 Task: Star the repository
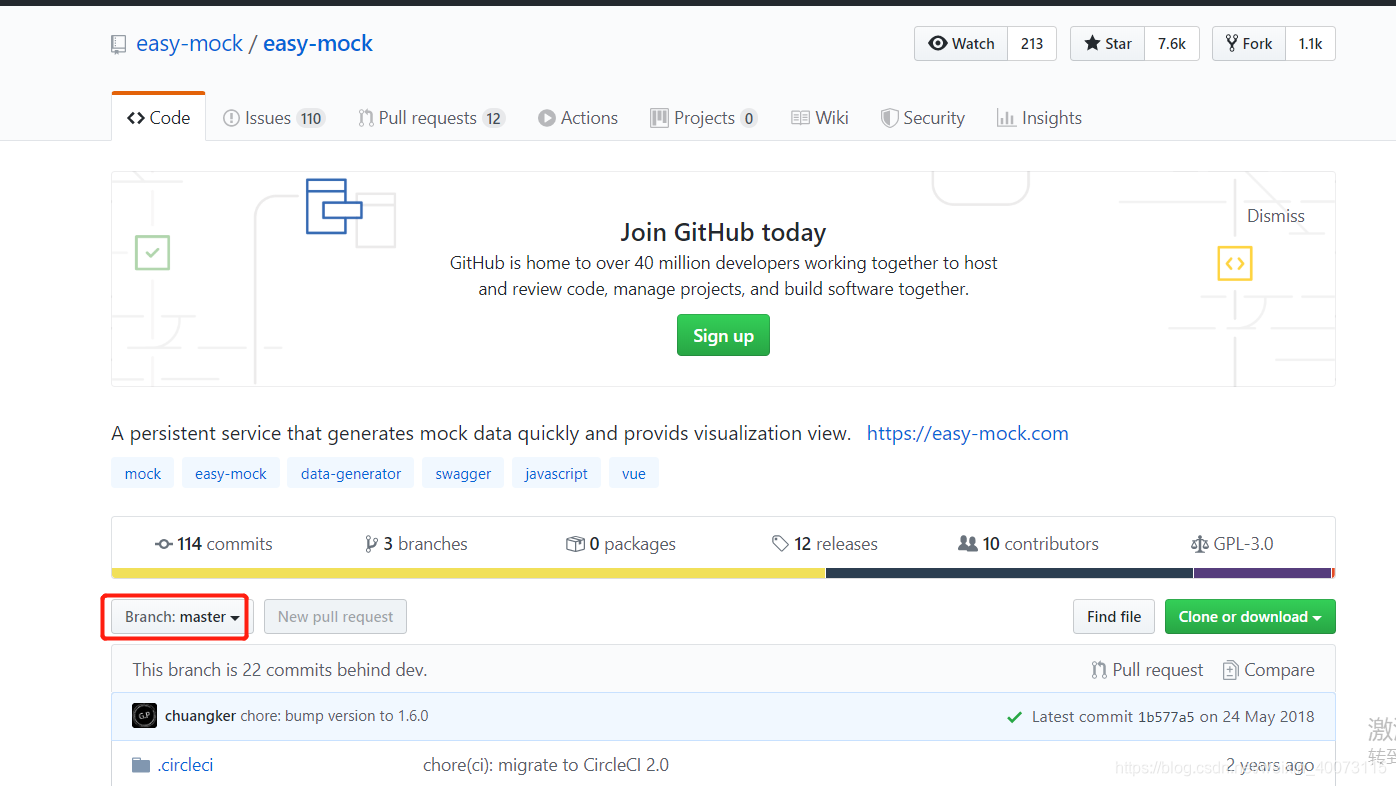[1108, 43]
